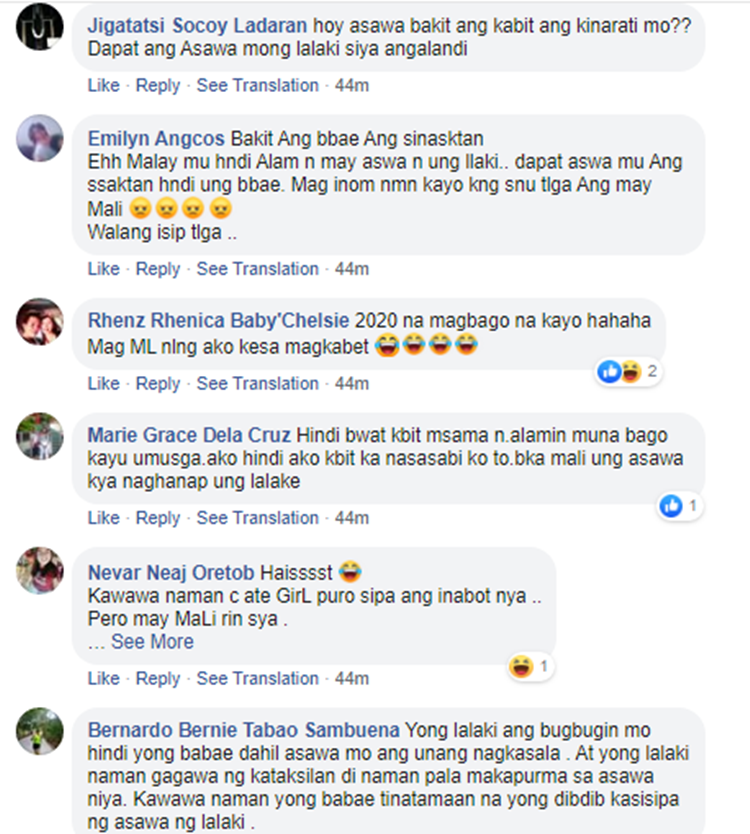750x834 pixels.
Task: View the like reaction on Marie Grace's comment
Action: (x=679, y=506)
